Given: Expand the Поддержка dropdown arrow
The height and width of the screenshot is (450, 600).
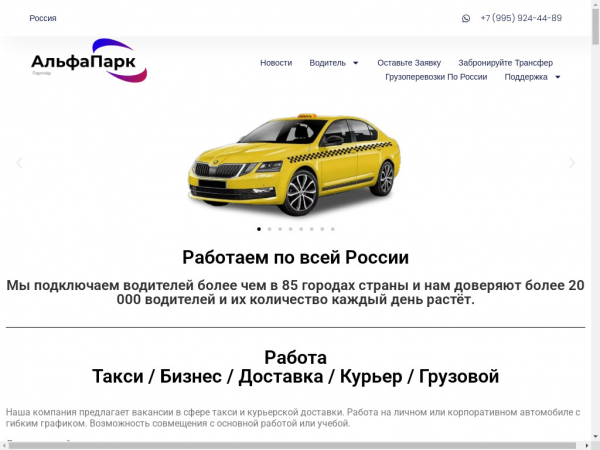Looking at the screenshot, I should pyautogui.click(x=558, y=77).
